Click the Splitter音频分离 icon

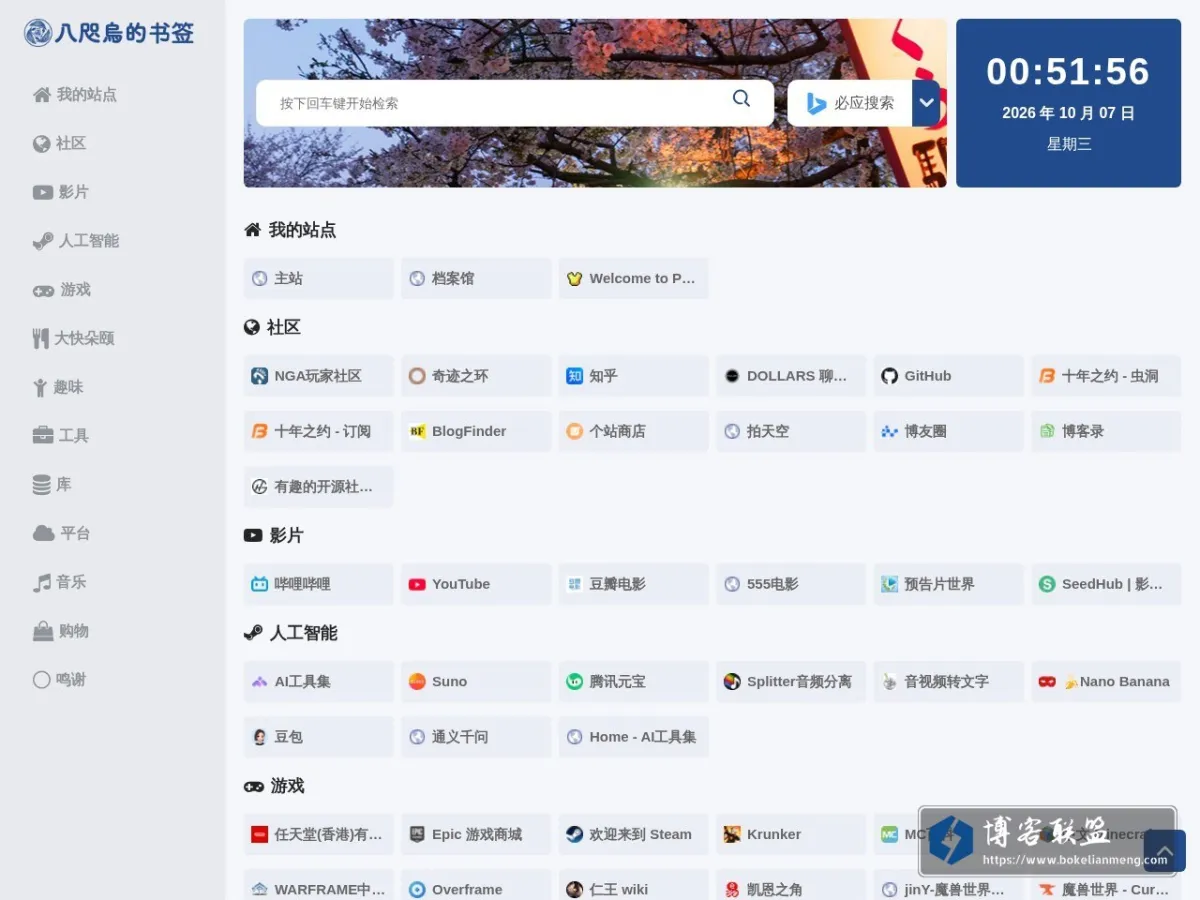pos(732,681)
